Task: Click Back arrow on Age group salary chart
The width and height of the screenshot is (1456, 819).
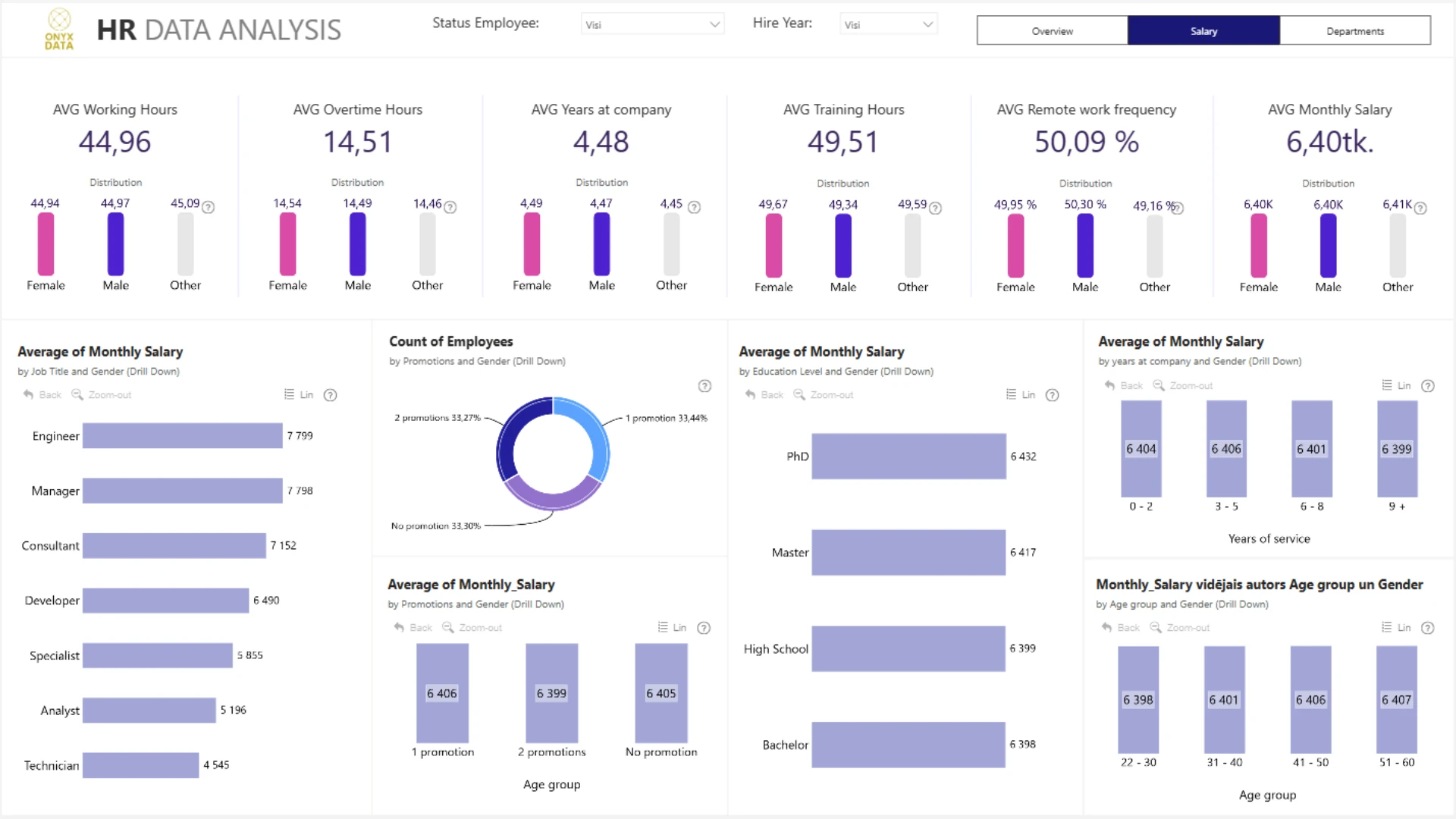Action: click(1106, 627)
